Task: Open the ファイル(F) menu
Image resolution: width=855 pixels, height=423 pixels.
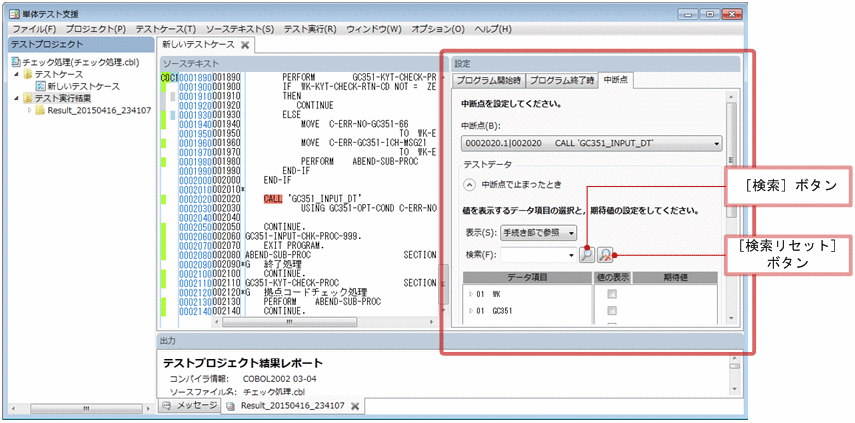Action: tap(34, 29)
